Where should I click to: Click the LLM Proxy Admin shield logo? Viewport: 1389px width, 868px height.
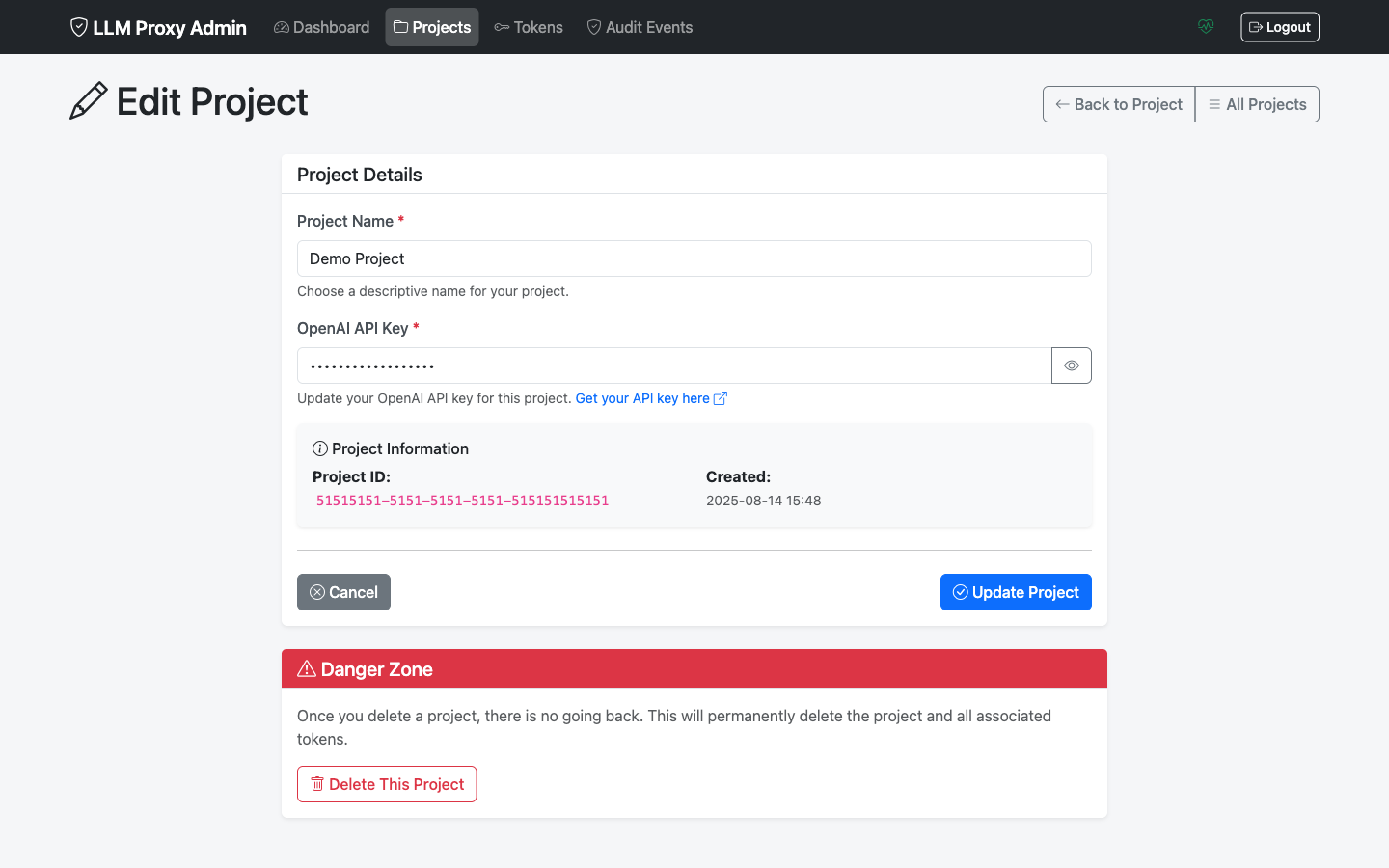(x=78, y=26)
